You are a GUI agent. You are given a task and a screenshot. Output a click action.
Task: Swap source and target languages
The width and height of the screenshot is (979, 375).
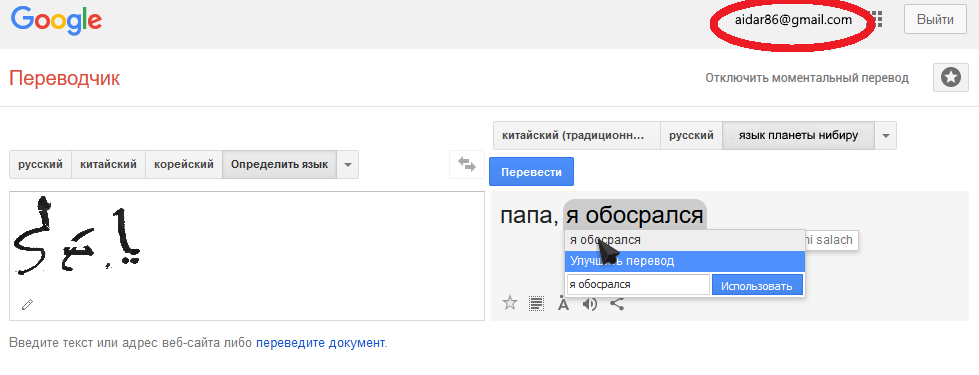(467, 164)
